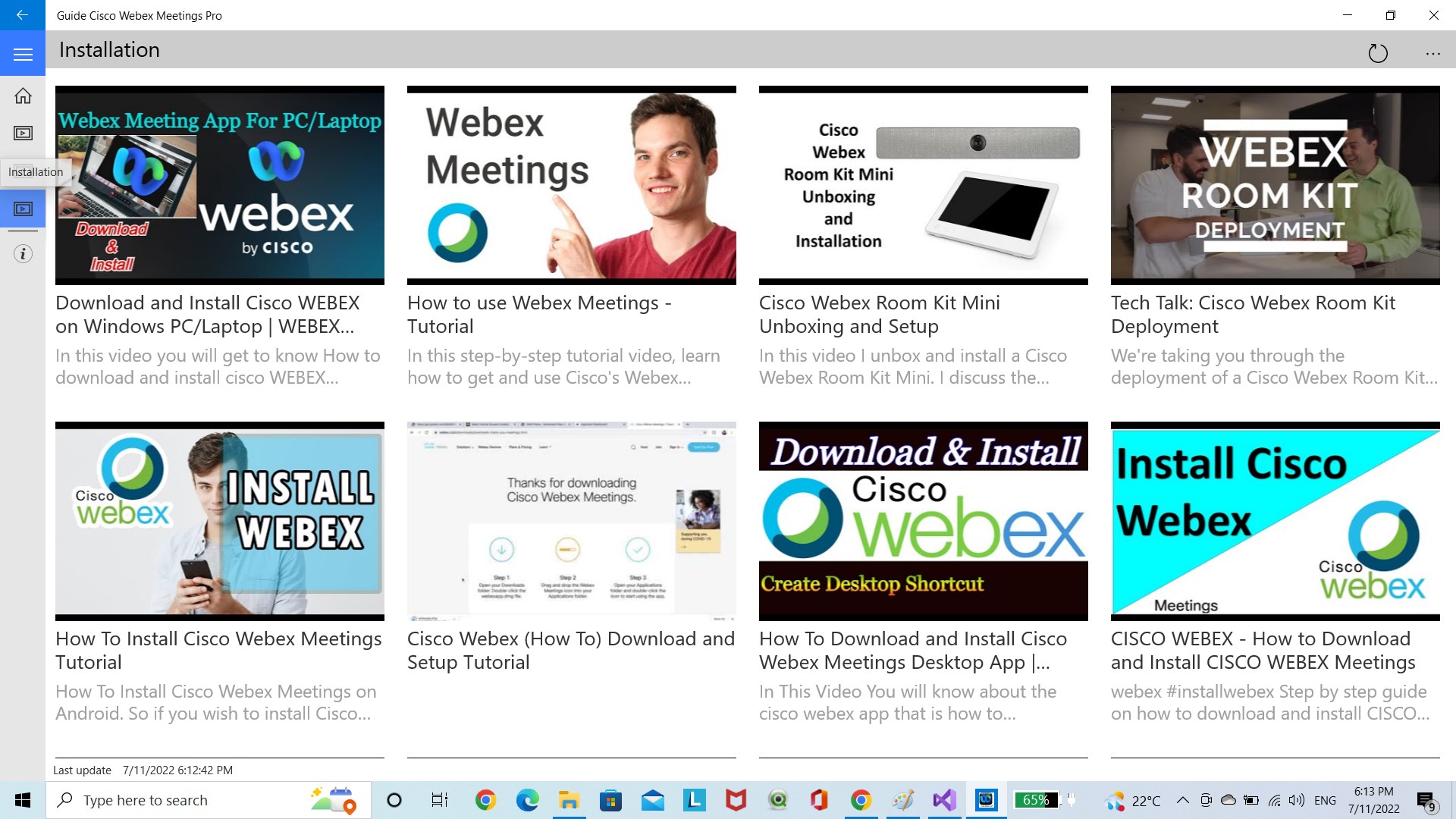Click the refresh icon in header
The image size is (1456, 819).
click(x=1377, y=53)
